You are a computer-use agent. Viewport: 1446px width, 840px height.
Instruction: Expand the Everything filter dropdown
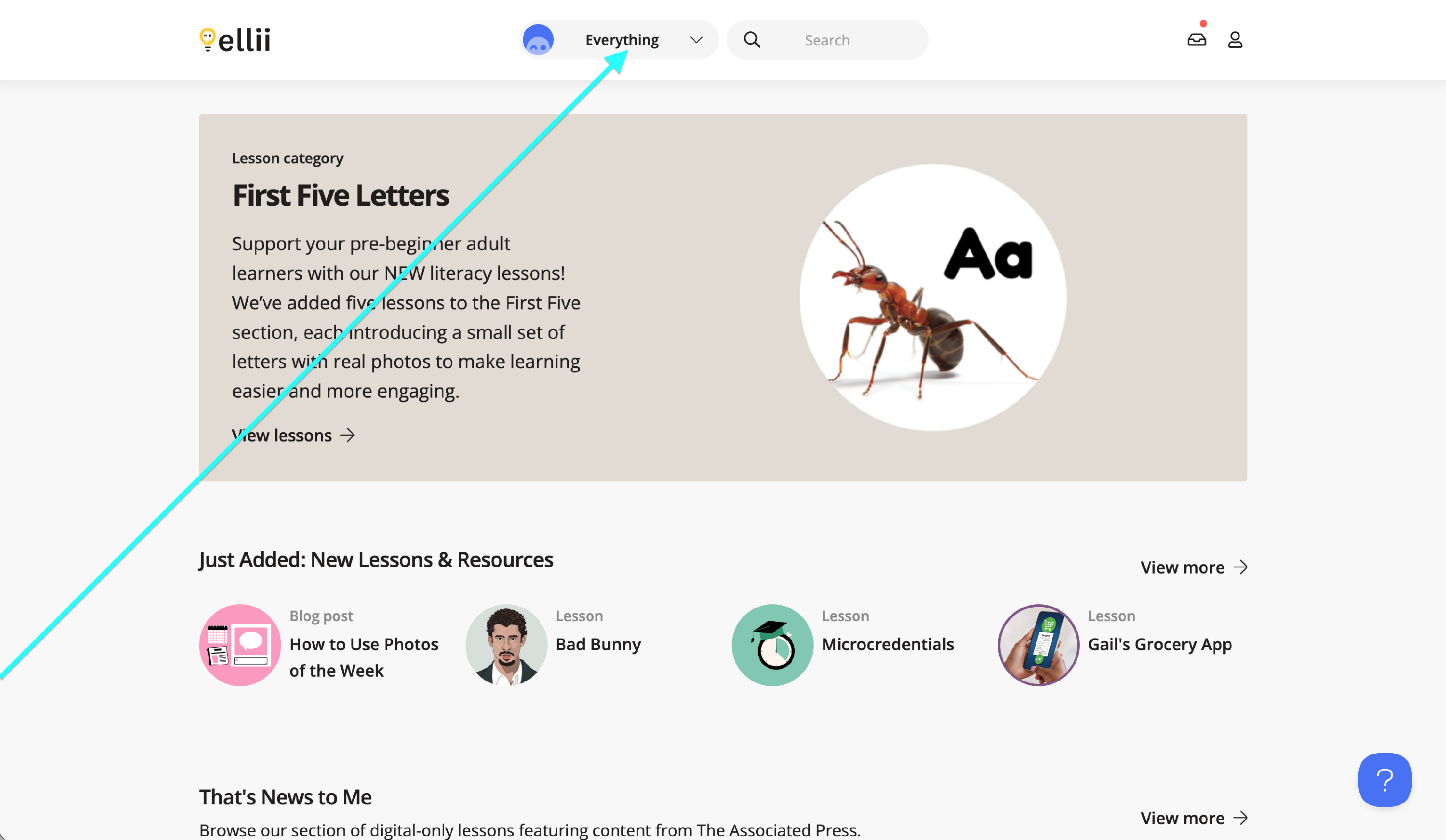622,40
